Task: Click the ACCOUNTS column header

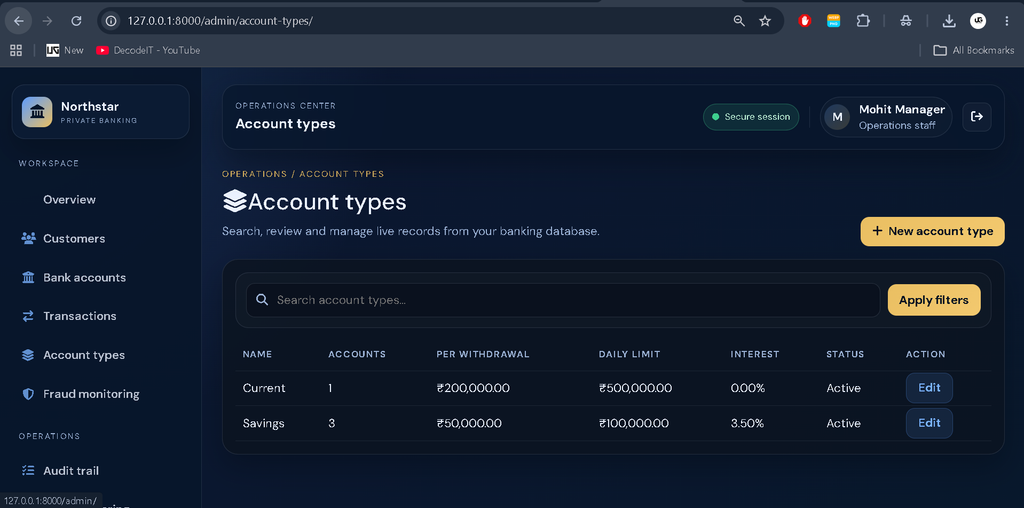Action: coord(357,355)
